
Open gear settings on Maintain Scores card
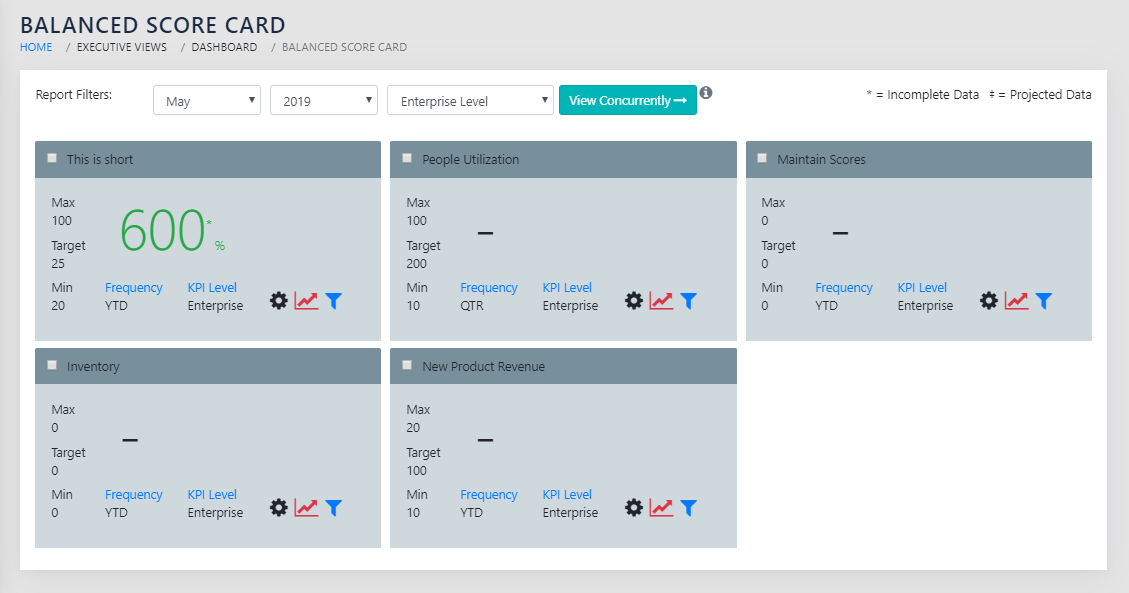[989, 301]
